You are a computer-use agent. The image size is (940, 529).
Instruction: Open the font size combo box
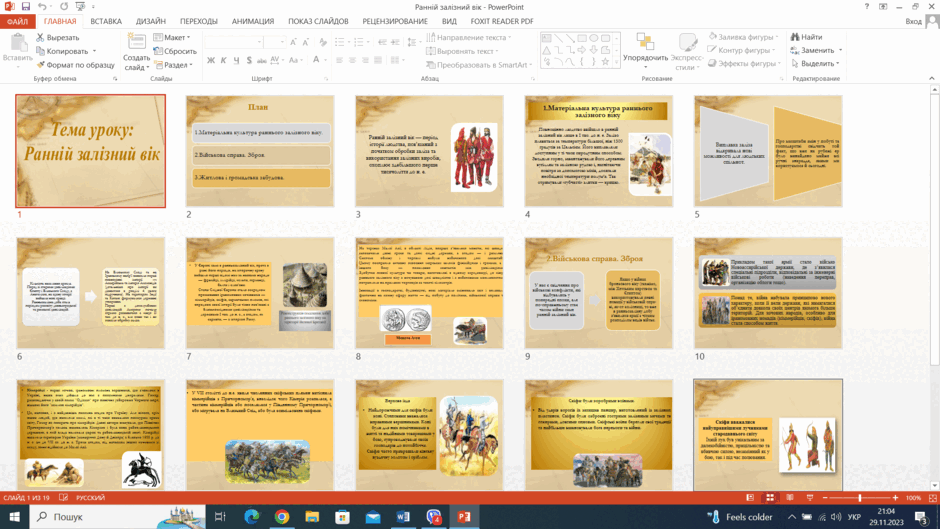coord(274,42)
